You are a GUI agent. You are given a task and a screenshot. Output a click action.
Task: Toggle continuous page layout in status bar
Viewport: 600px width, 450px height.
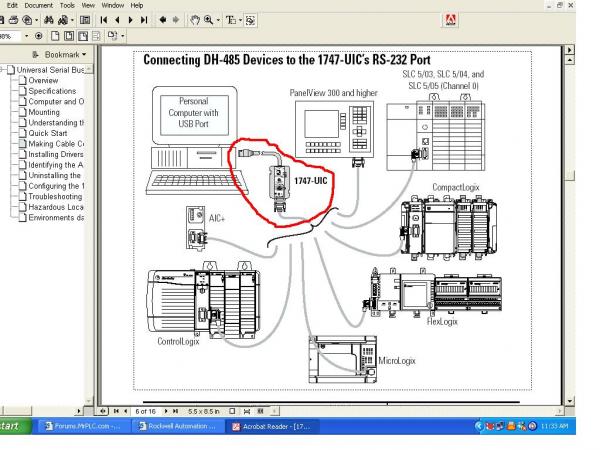click(247, 411)
